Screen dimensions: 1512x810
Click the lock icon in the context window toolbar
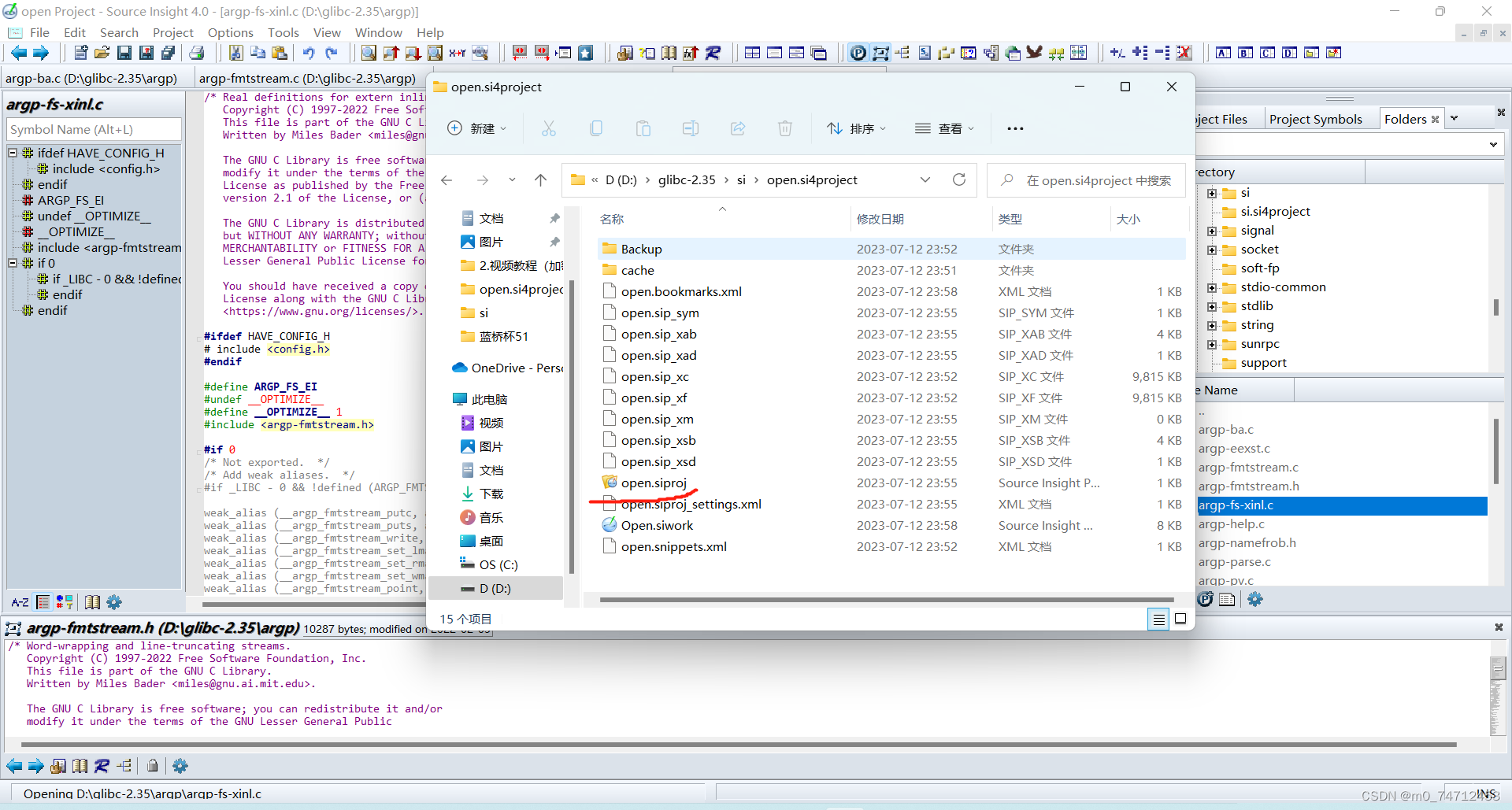tap(153, 766)
